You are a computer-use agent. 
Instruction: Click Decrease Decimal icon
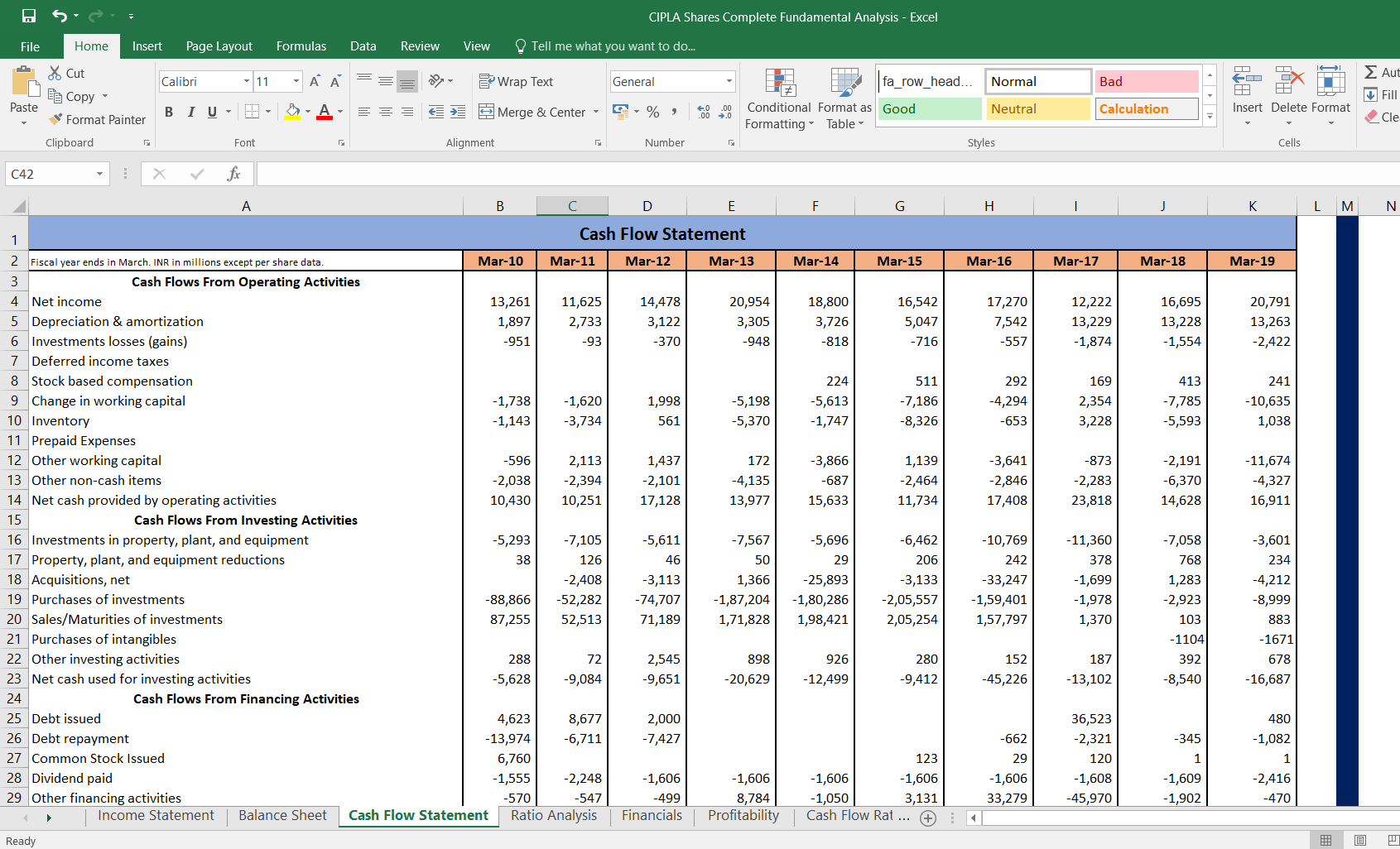click(725, 112)
